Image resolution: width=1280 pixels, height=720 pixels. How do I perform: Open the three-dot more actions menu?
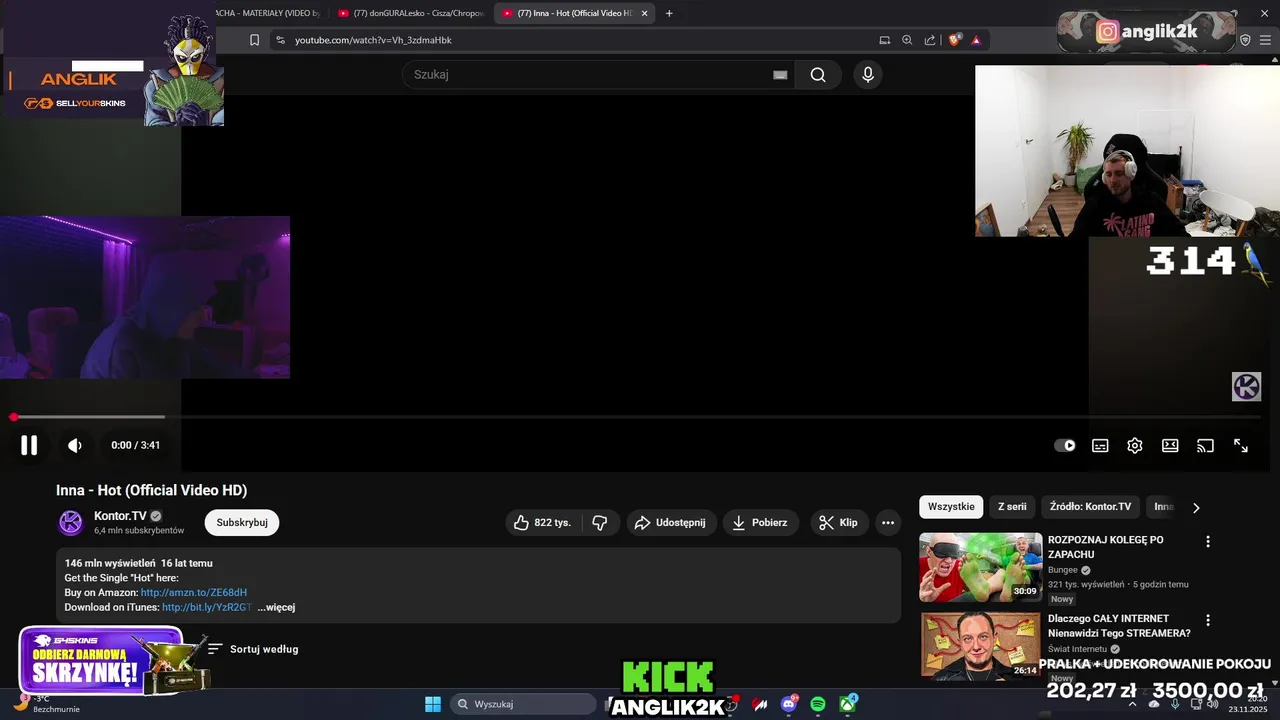(x=887, y=523)
